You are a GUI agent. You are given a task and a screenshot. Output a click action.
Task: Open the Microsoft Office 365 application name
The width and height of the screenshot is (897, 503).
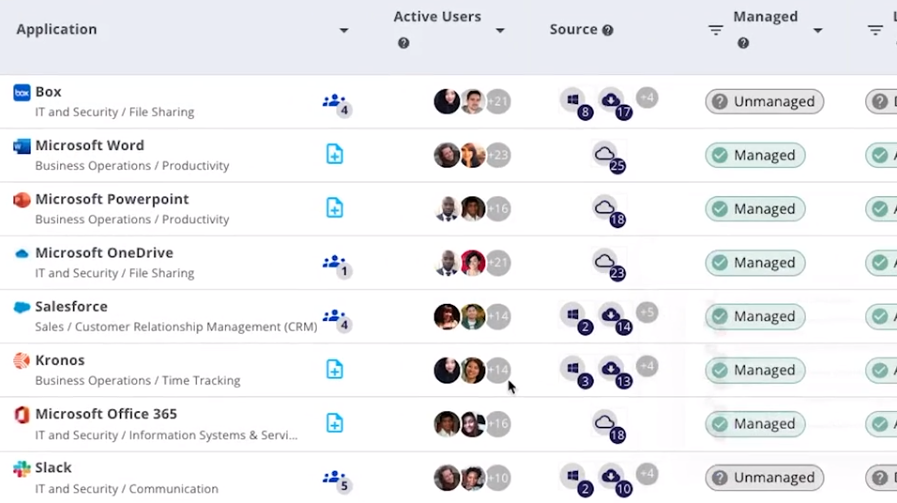pyautogui.click(x=106, y=414)
